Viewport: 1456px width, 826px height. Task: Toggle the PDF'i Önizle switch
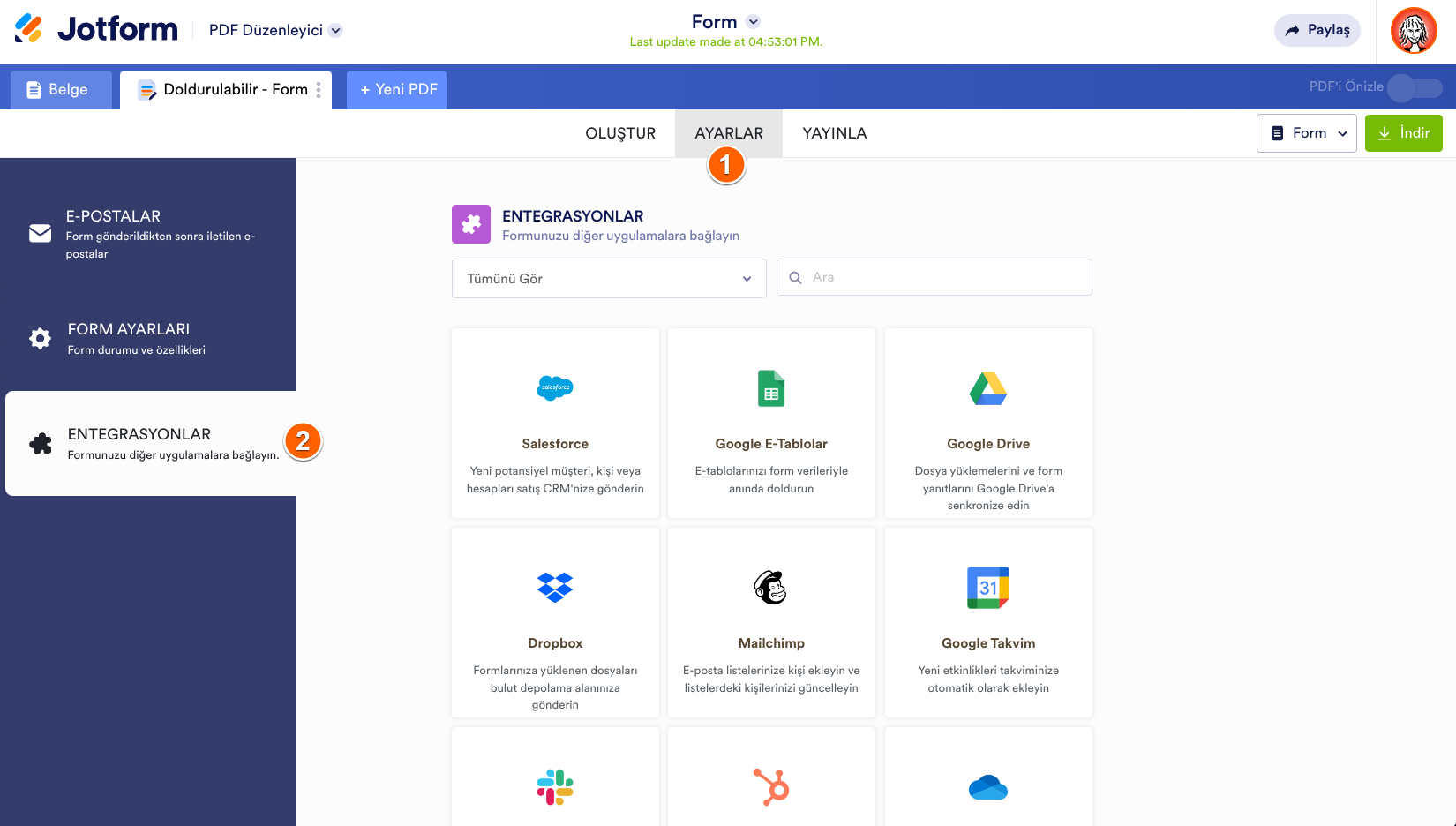pyautogui.click(x=1415, y=87)
